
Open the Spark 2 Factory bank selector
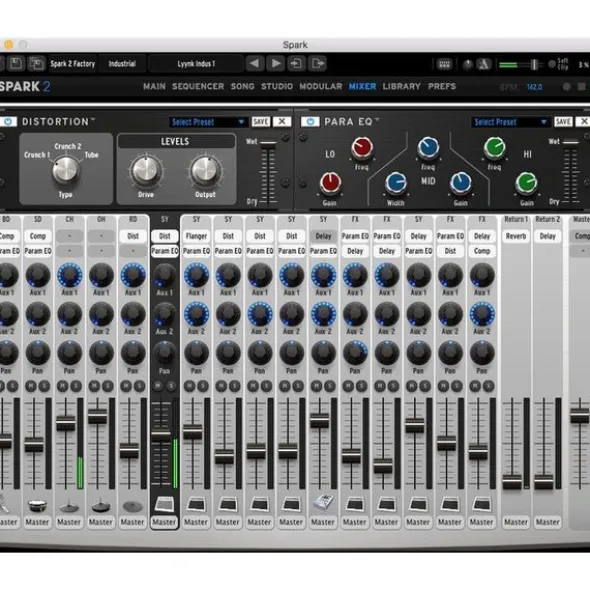[72, 64]
